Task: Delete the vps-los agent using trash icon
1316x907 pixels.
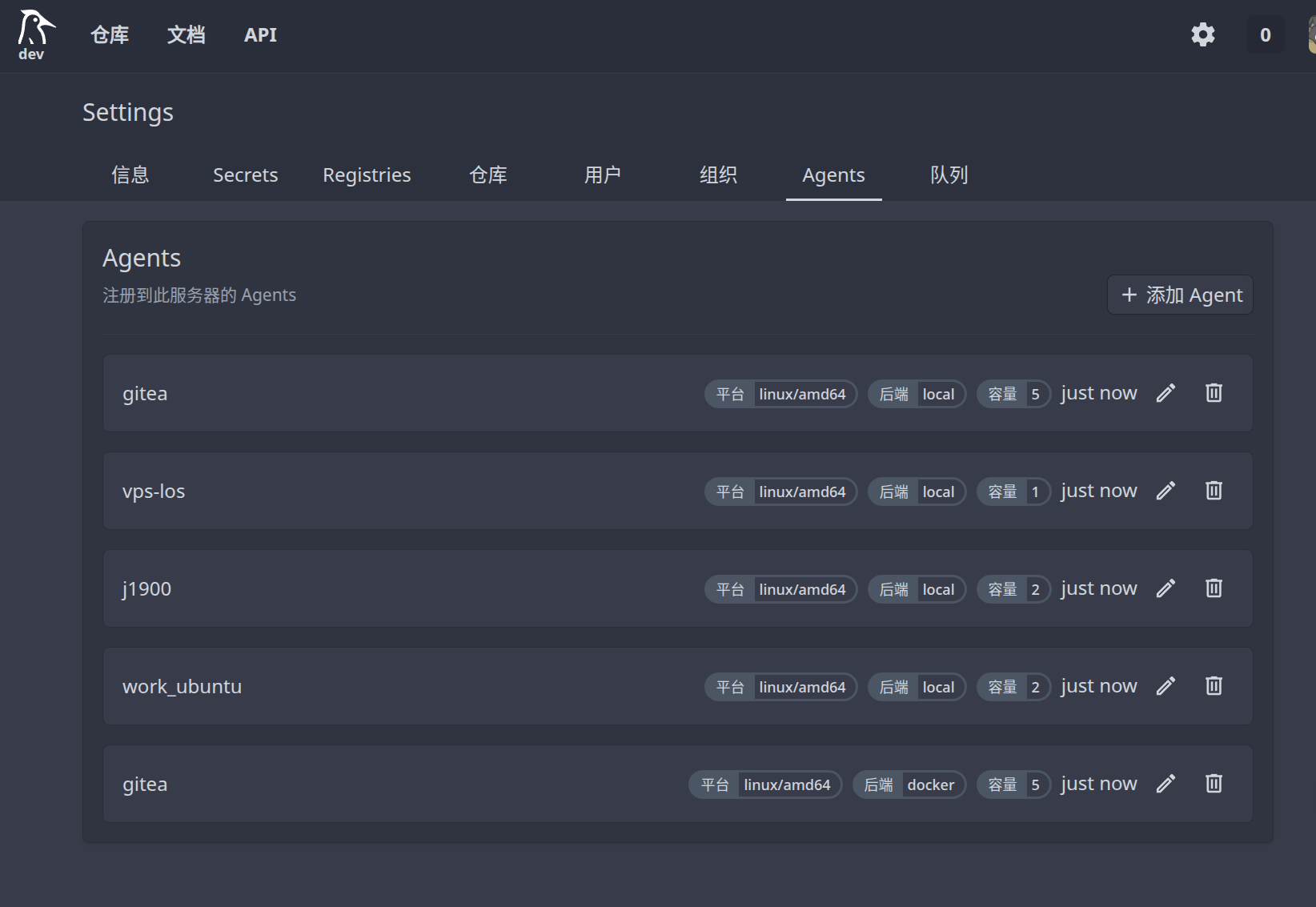Action: [x=1214, y=491]
